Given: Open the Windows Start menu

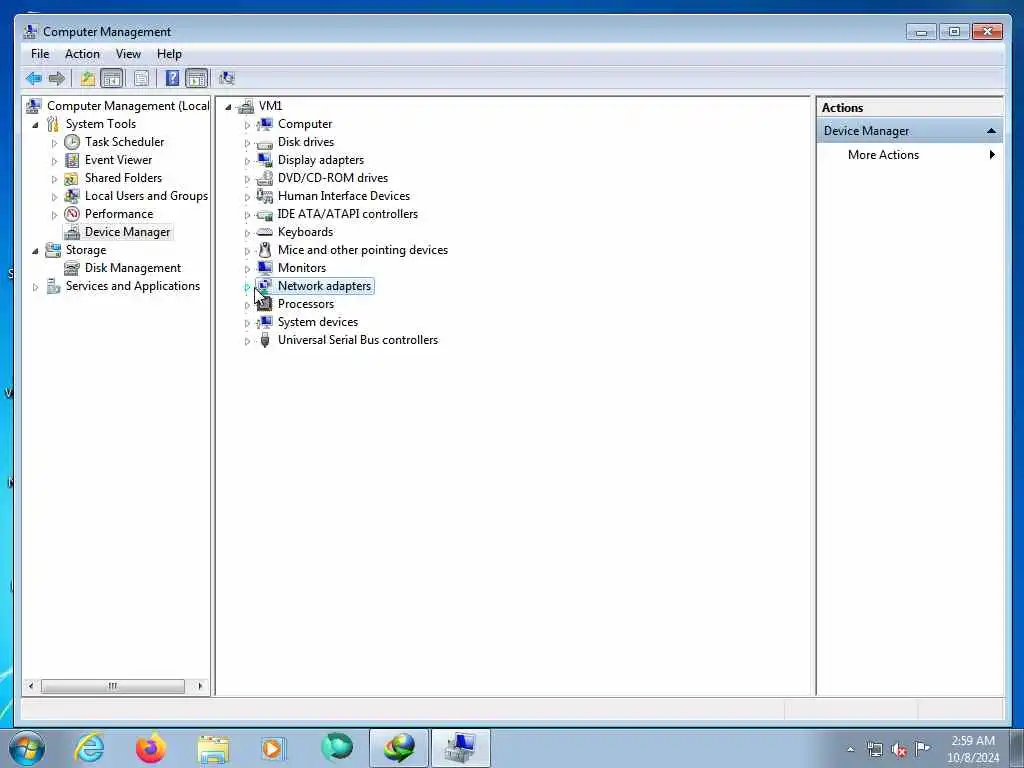Looking at the screenshot, I should (x=27, y=748).
